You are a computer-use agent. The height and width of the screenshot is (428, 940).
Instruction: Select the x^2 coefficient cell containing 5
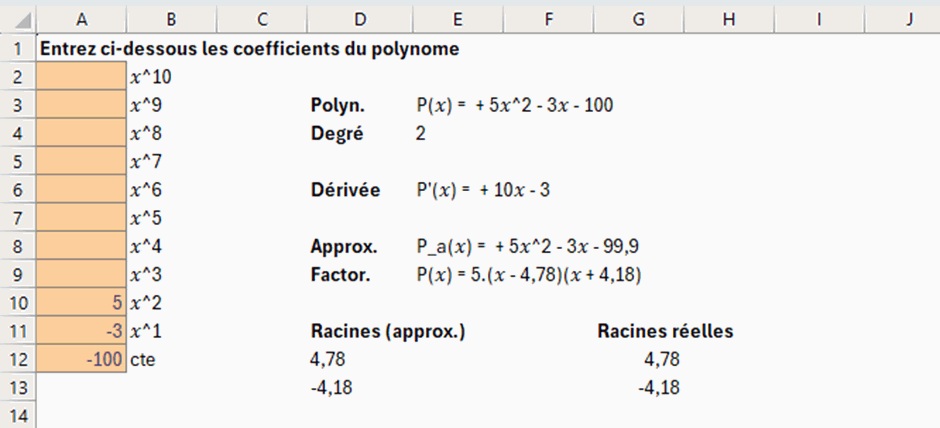(81, 303)
